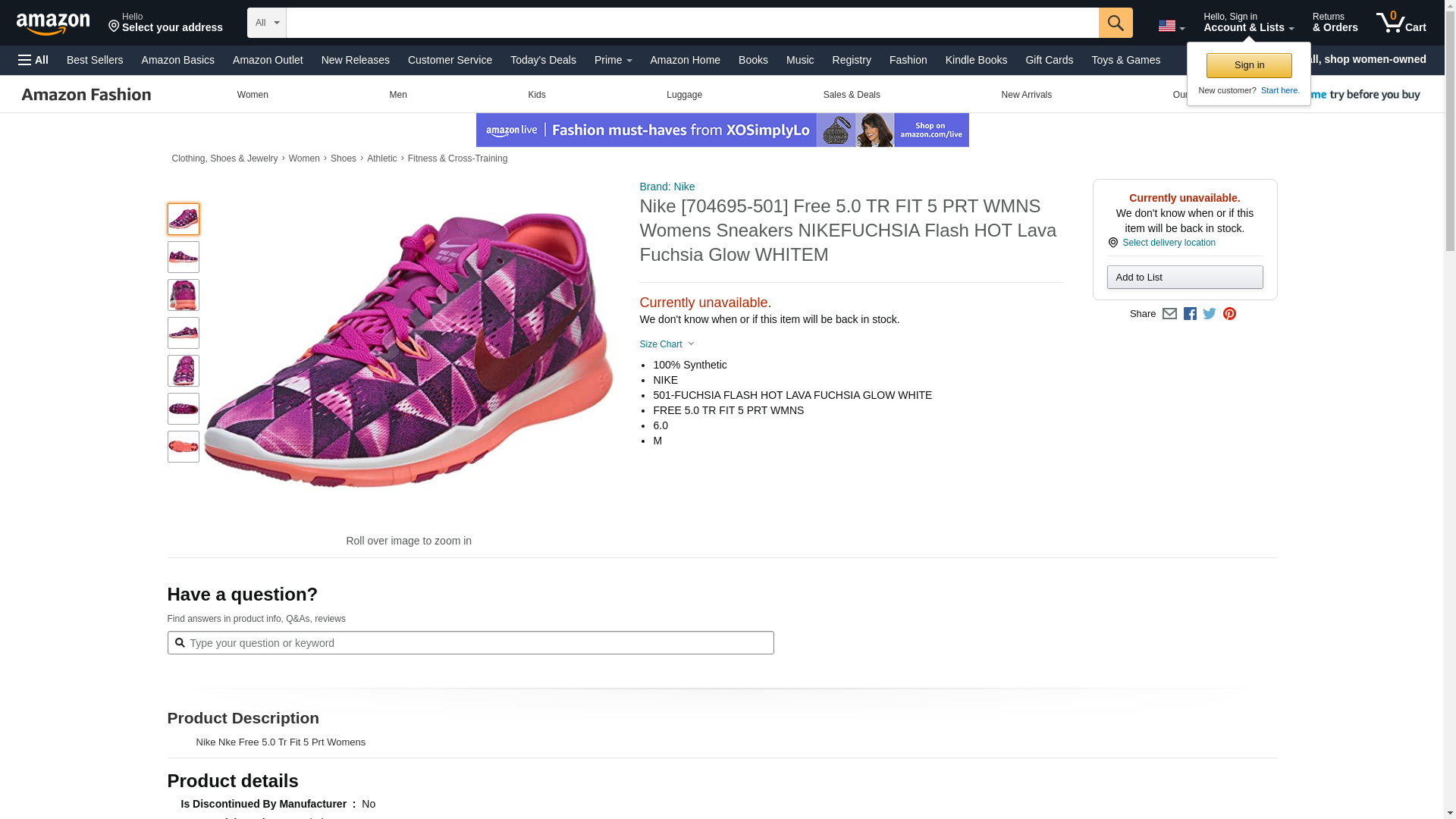Expand the Size Chart dropdown
1456x819 pixels.
[667, 344]
